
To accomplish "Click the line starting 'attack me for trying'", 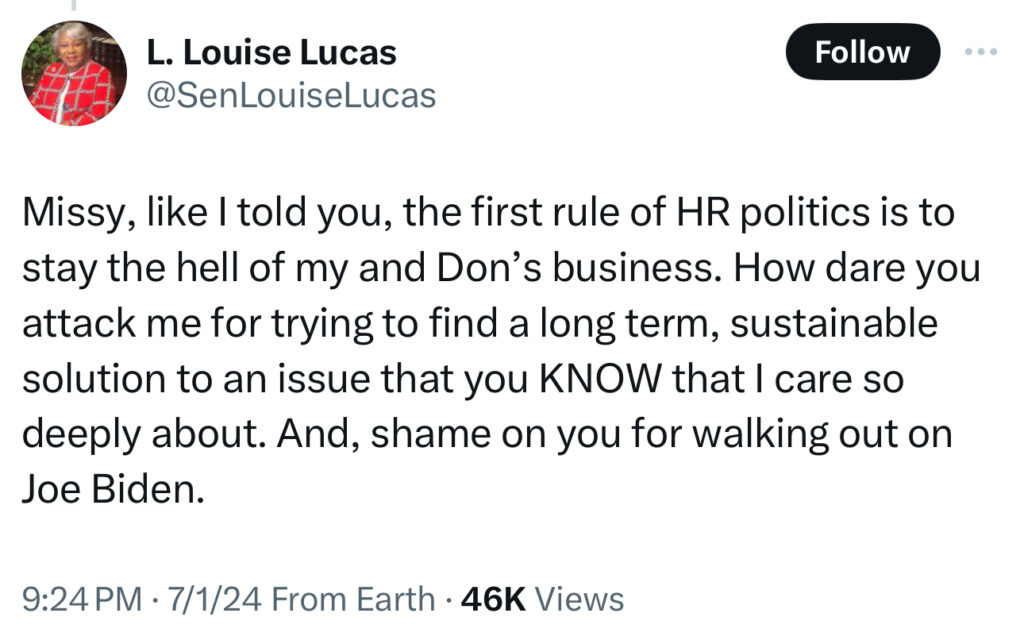I will [x=480, y=324].
